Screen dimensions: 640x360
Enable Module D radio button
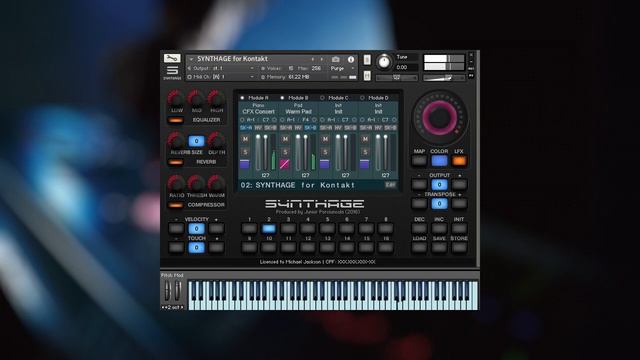point(362,98)
